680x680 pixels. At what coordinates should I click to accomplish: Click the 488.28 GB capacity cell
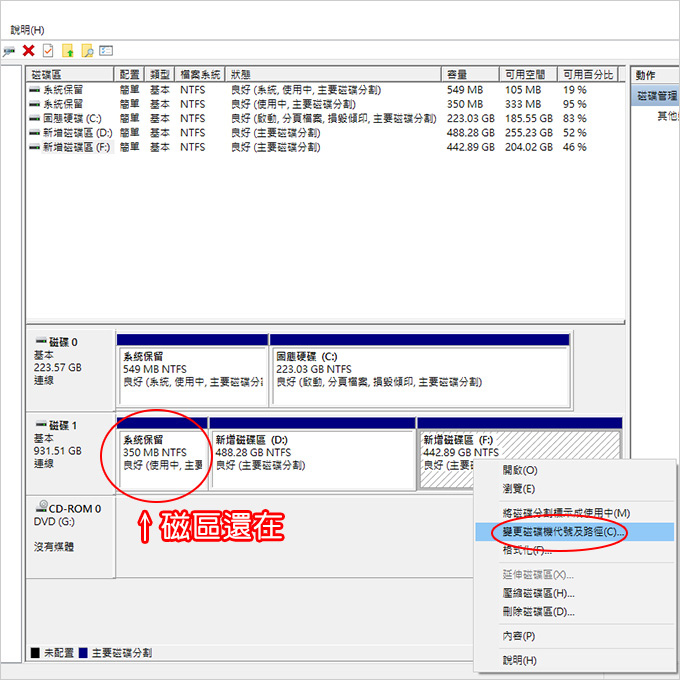[x=471, y=133]
